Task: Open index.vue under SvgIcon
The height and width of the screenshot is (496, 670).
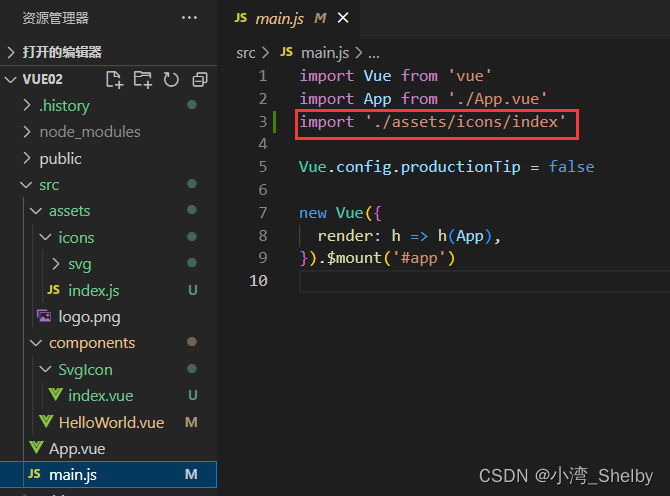Action: click(100, 395)
